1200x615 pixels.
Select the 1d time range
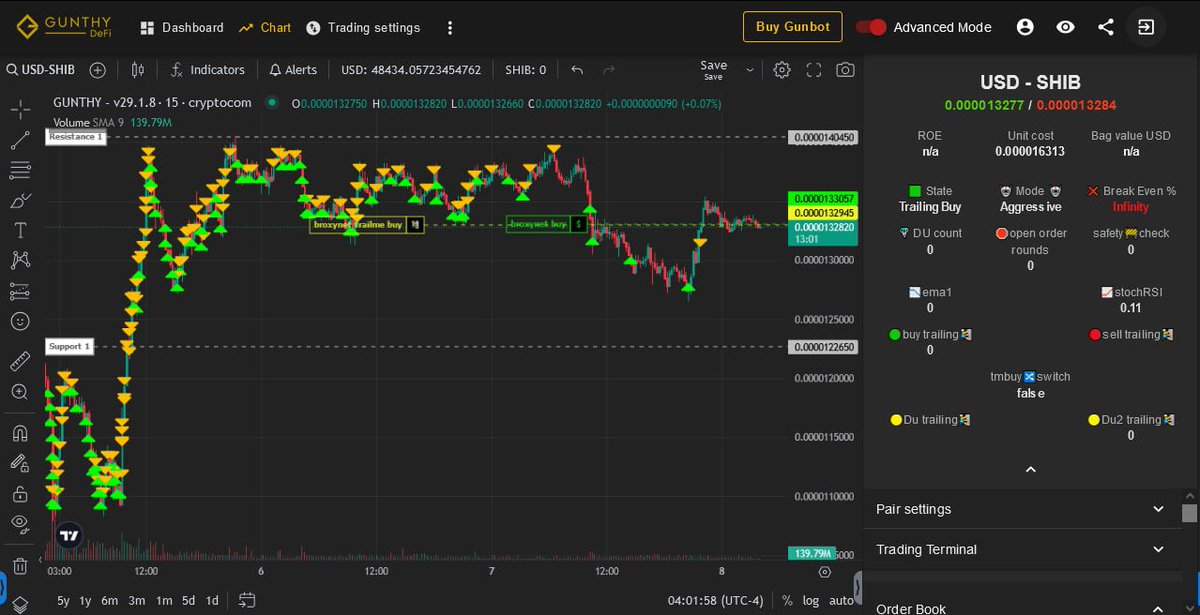click(x=212, y=601)
